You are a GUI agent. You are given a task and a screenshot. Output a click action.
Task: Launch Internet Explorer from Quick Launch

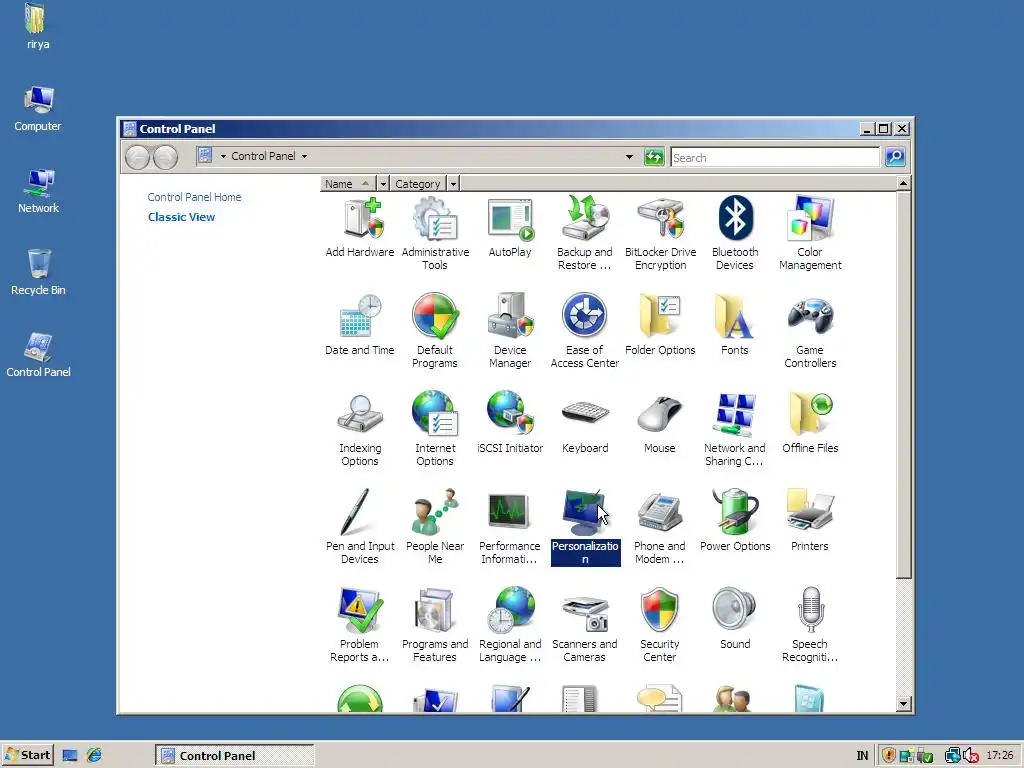pos(94,755)
